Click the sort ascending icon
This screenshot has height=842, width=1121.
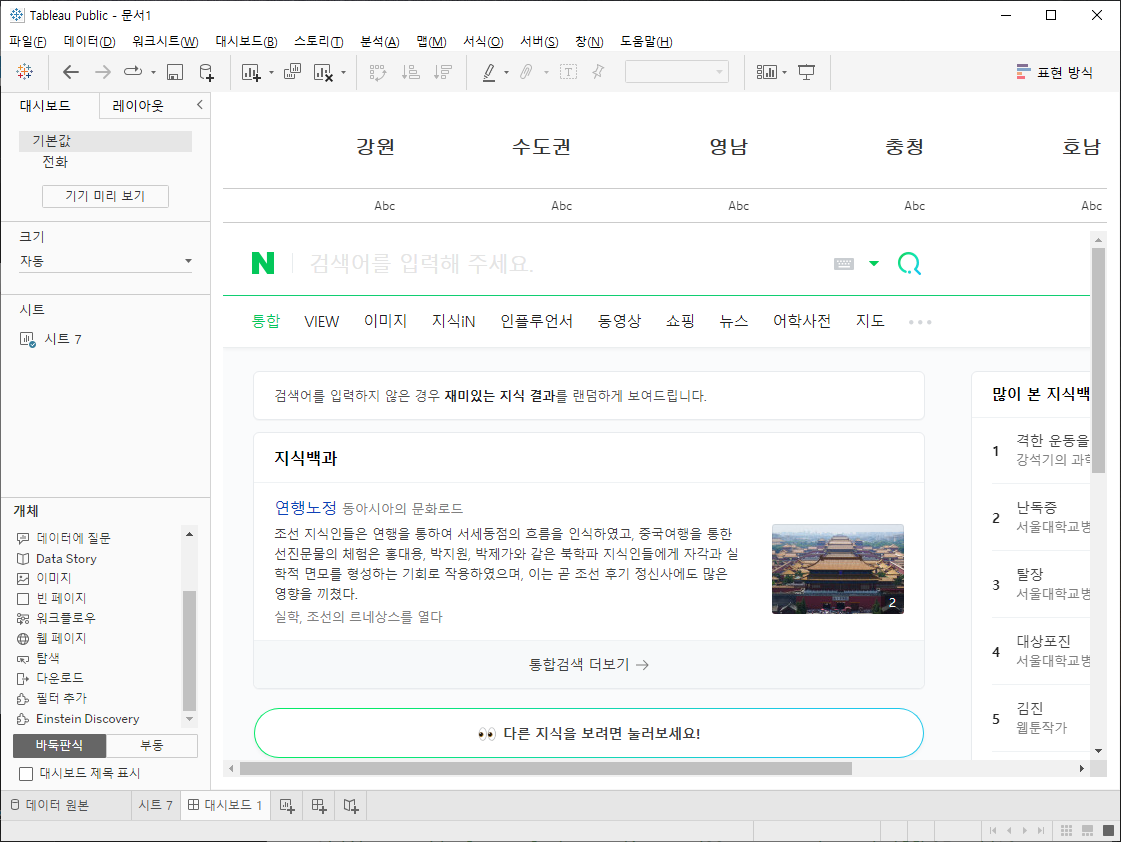410,71
